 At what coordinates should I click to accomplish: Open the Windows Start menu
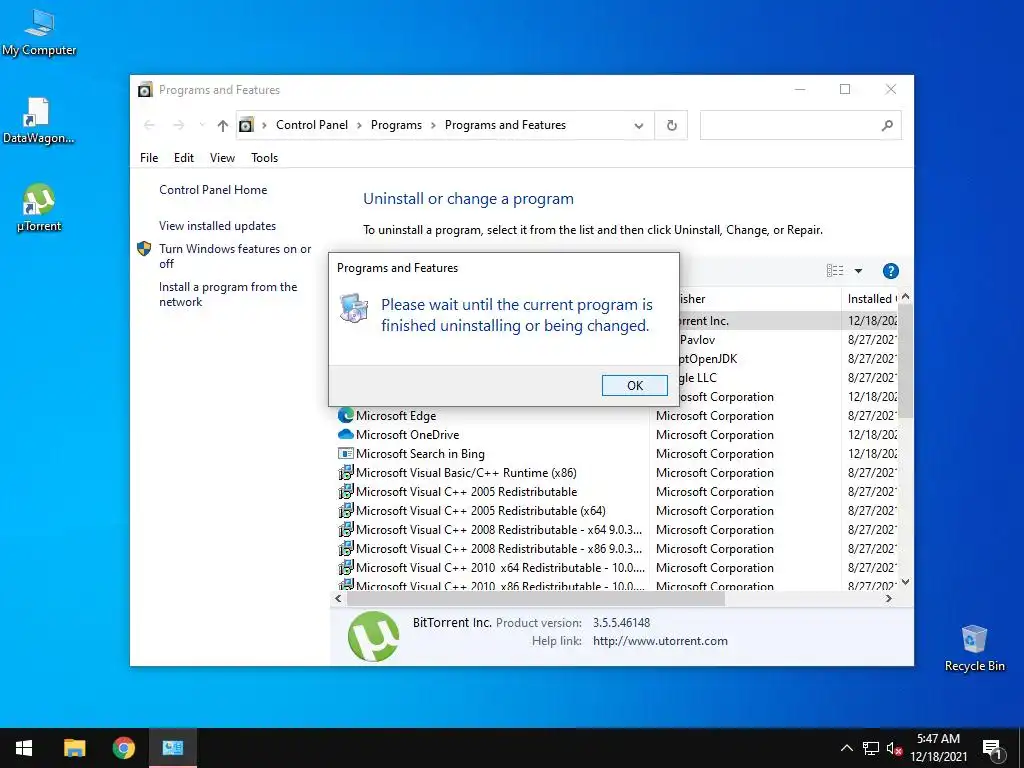[x=24, y=748]
